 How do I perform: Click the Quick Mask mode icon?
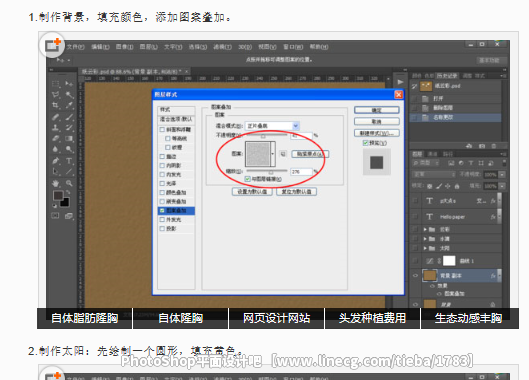[55, 216]
